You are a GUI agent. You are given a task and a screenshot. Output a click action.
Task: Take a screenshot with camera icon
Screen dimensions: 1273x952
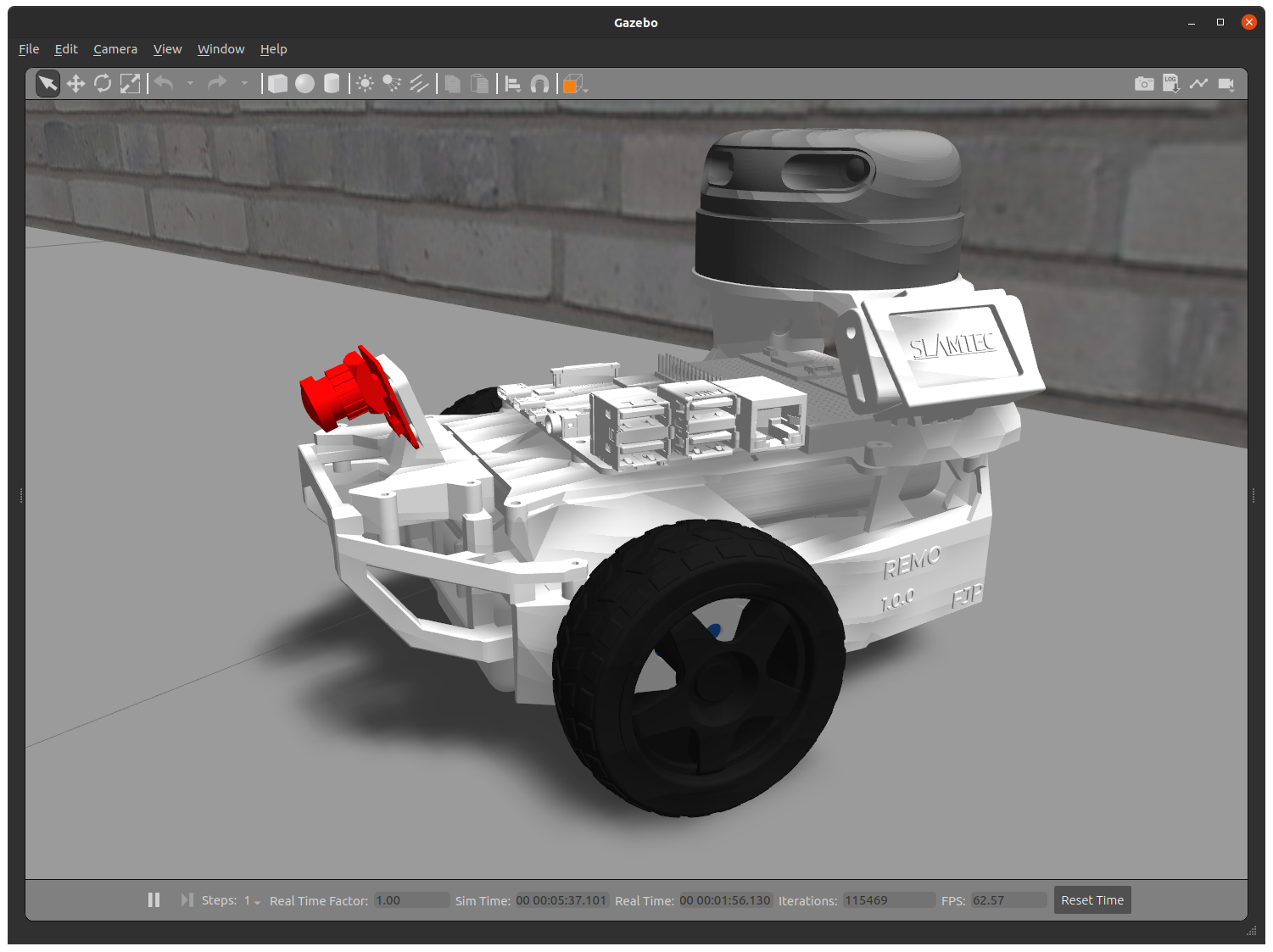[x=1144, y=83]
